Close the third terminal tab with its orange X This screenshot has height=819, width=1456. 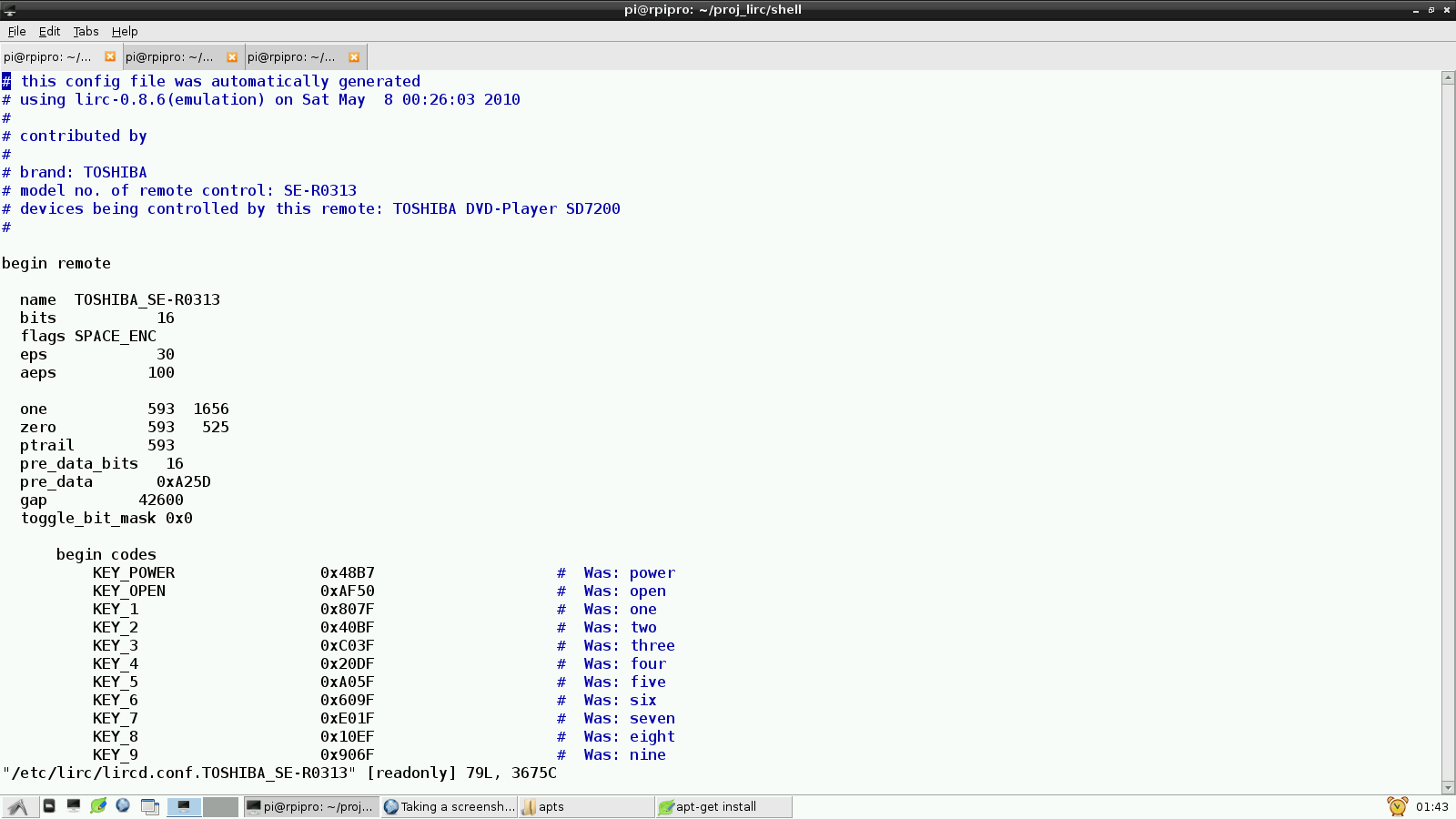[354, 56]
